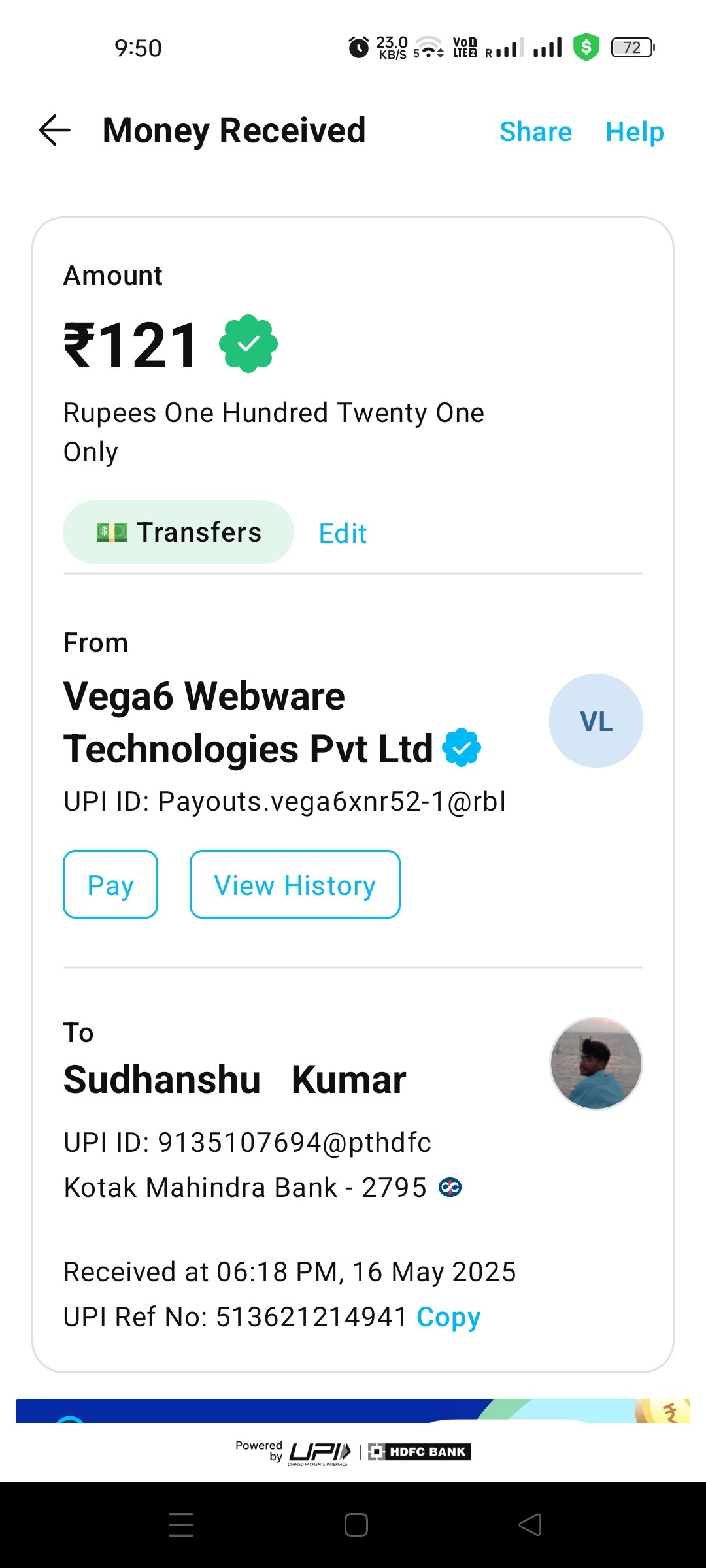Open Sudhanshu Kumar's profile photo
Image resolution: width=706 pixels, height=1568 pixels.
(596, 1063)
